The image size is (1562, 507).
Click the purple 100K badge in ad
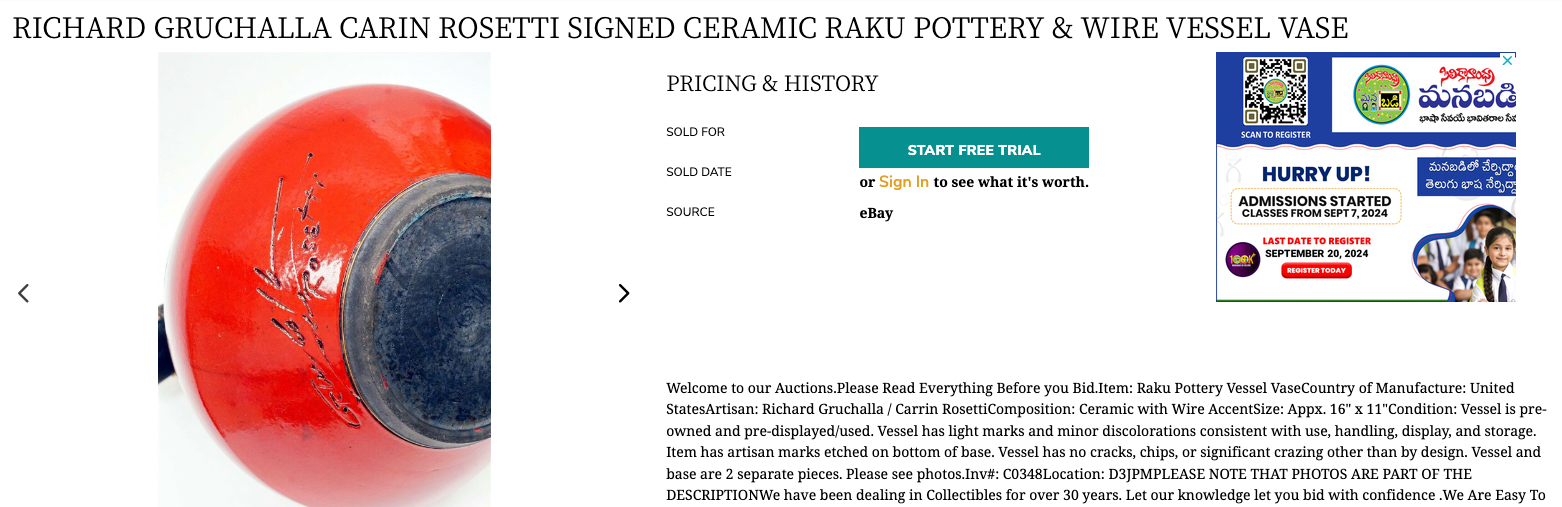coord(1242,260)
